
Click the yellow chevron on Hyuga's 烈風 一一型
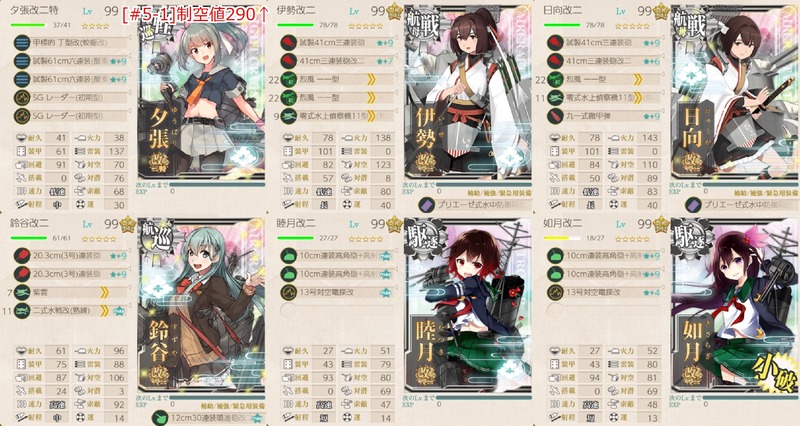coord(638,79)
